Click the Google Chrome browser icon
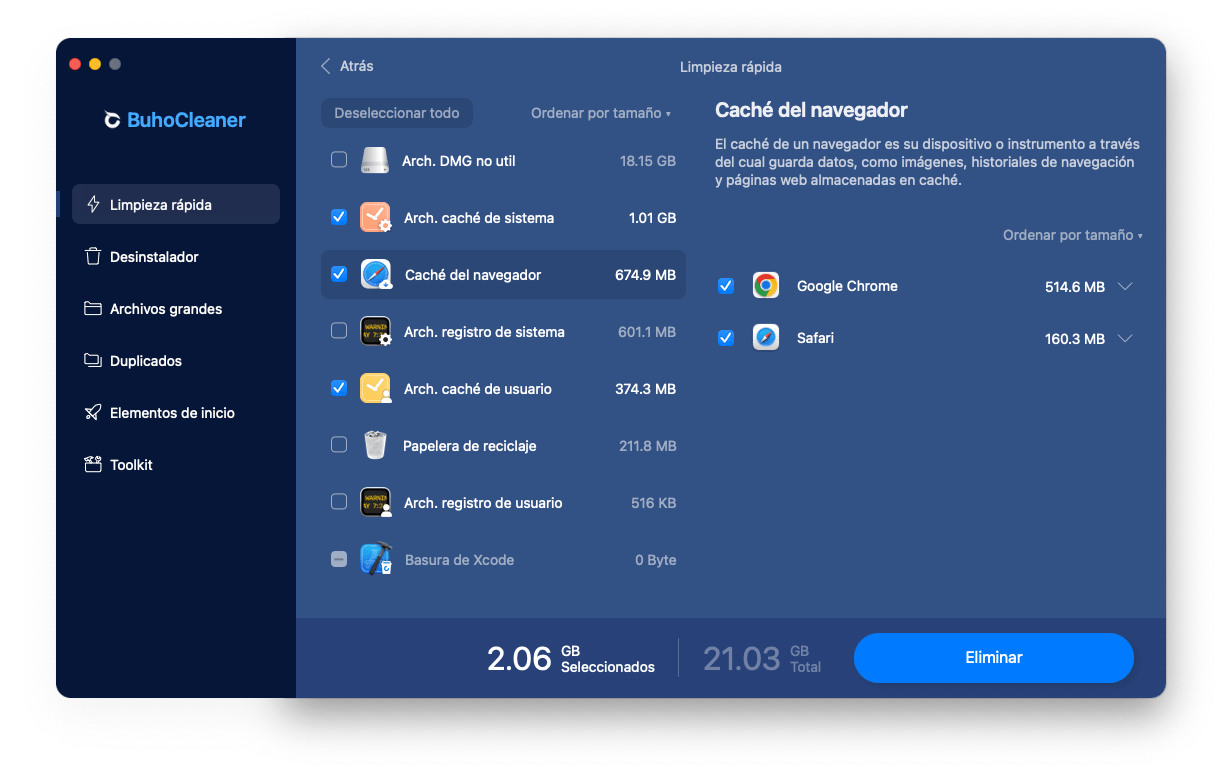 766,286
